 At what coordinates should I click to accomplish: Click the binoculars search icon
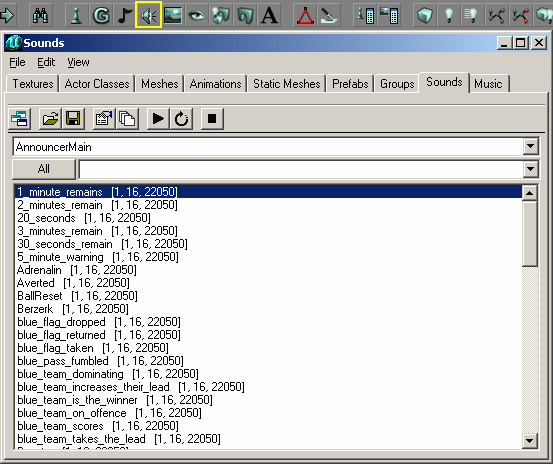click(x=41, y=15)
